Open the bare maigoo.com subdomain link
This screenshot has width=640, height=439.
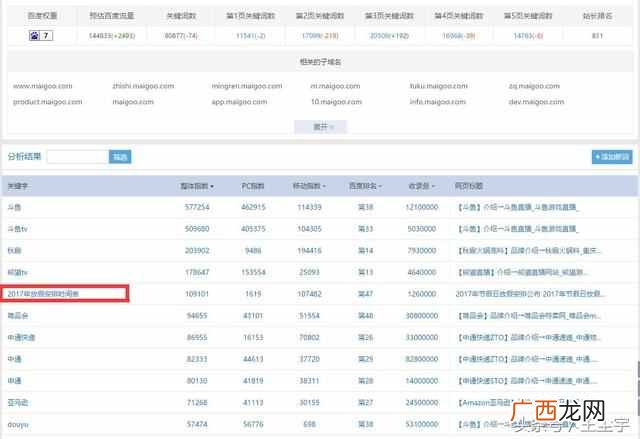133,102
